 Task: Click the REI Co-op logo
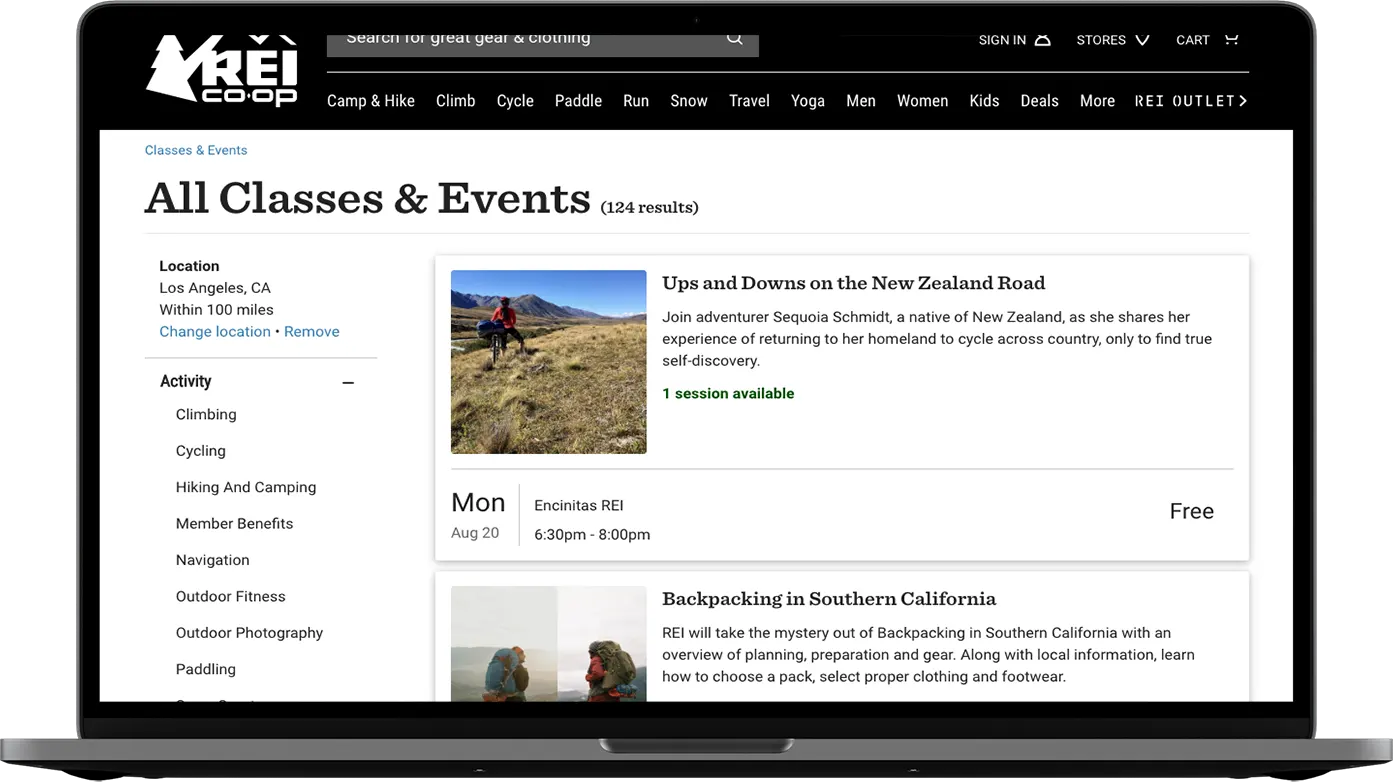222,70
